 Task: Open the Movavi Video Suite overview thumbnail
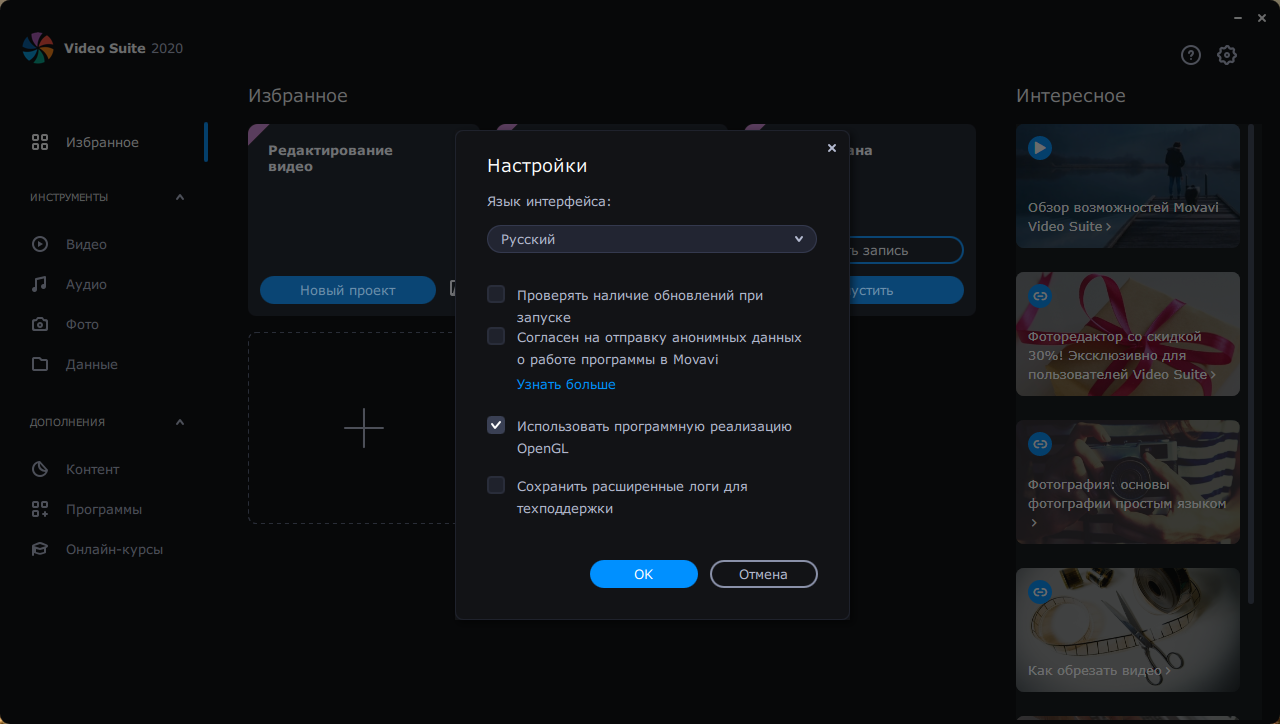tap(1128, 185)
